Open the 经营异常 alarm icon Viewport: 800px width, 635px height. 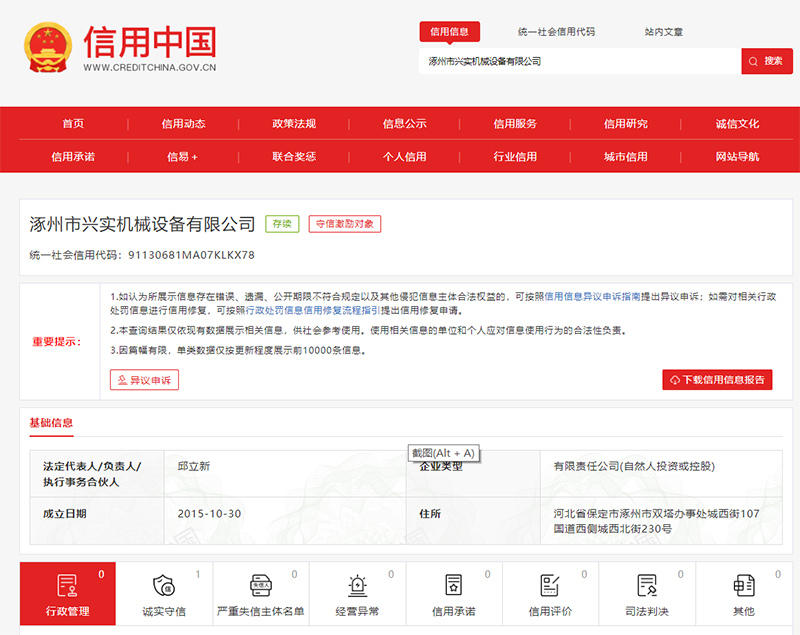pos(357,586)
